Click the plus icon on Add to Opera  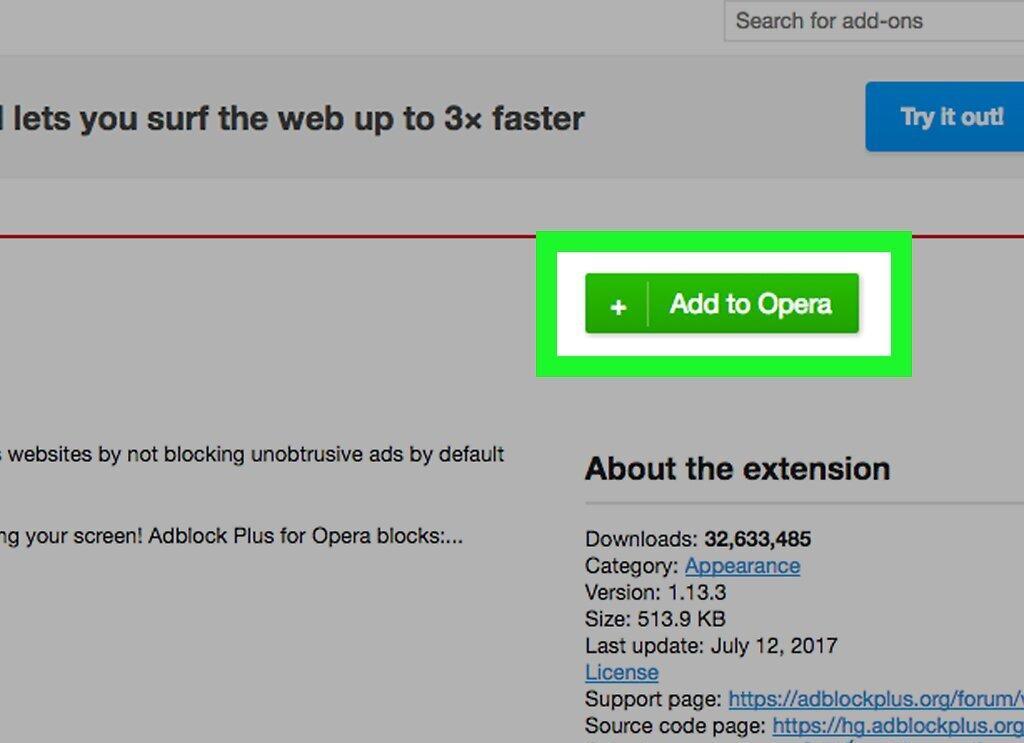tap(618, 306)
